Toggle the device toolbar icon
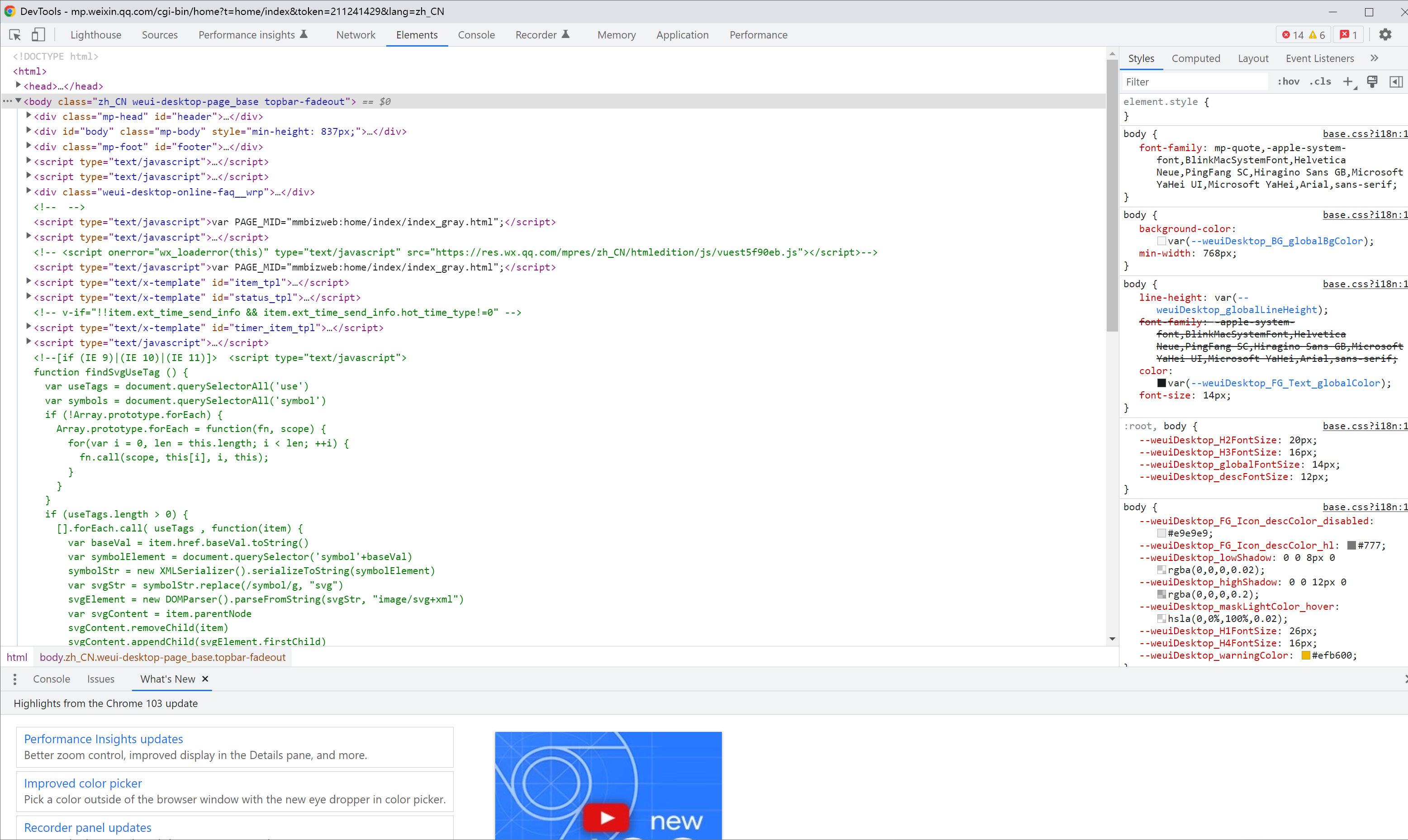Screen dimensions: 1408x840 click(38, 35)
